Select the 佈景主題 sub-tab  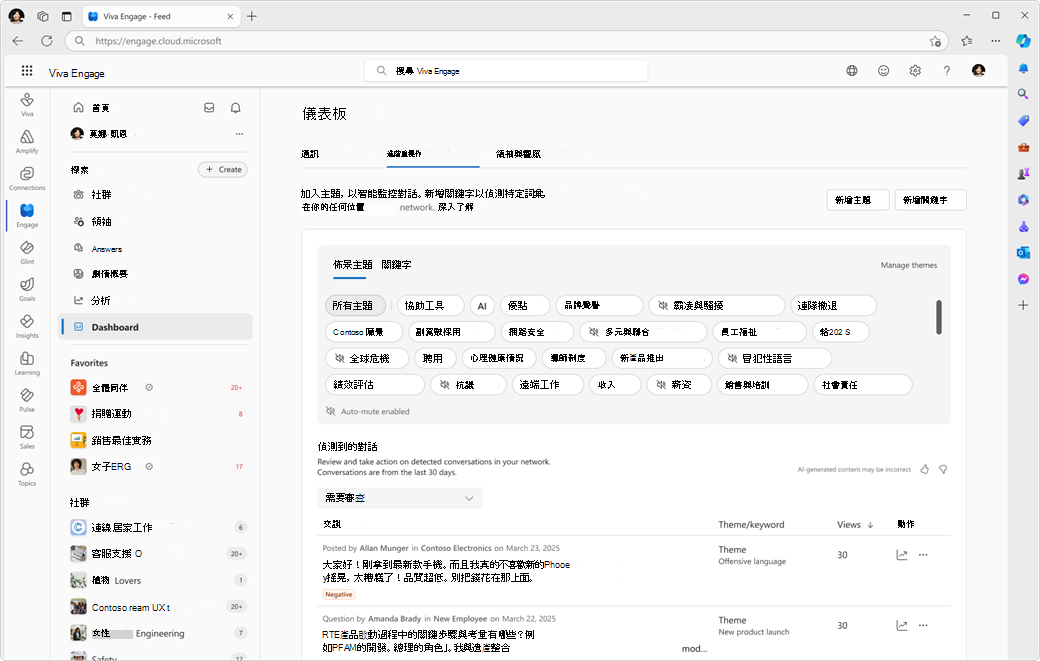[352, 265]
